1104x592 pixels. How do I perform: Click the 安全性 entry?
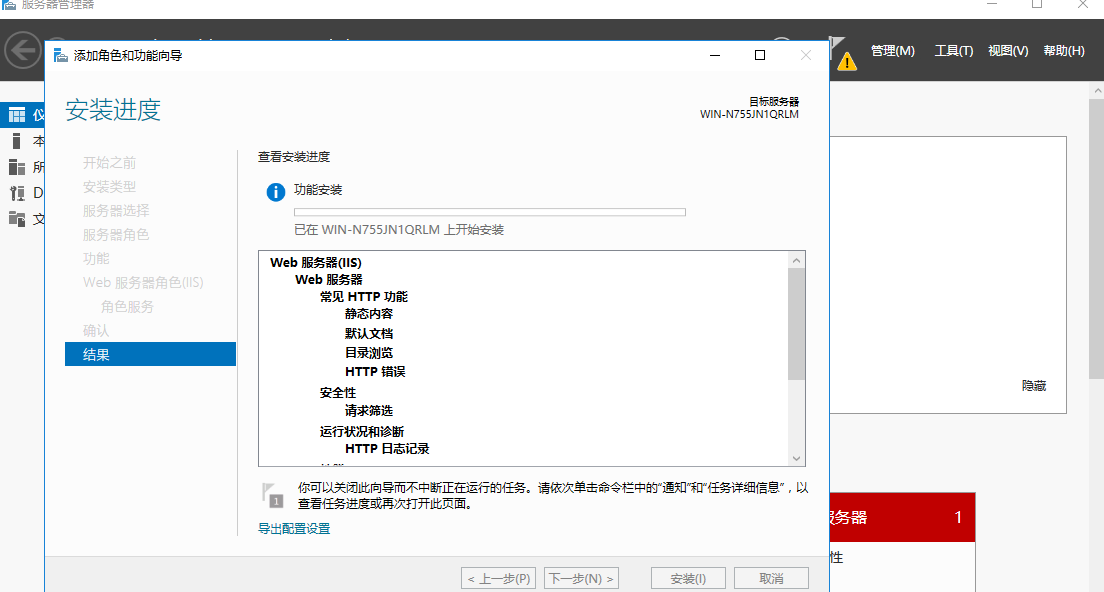pos(338,392)
